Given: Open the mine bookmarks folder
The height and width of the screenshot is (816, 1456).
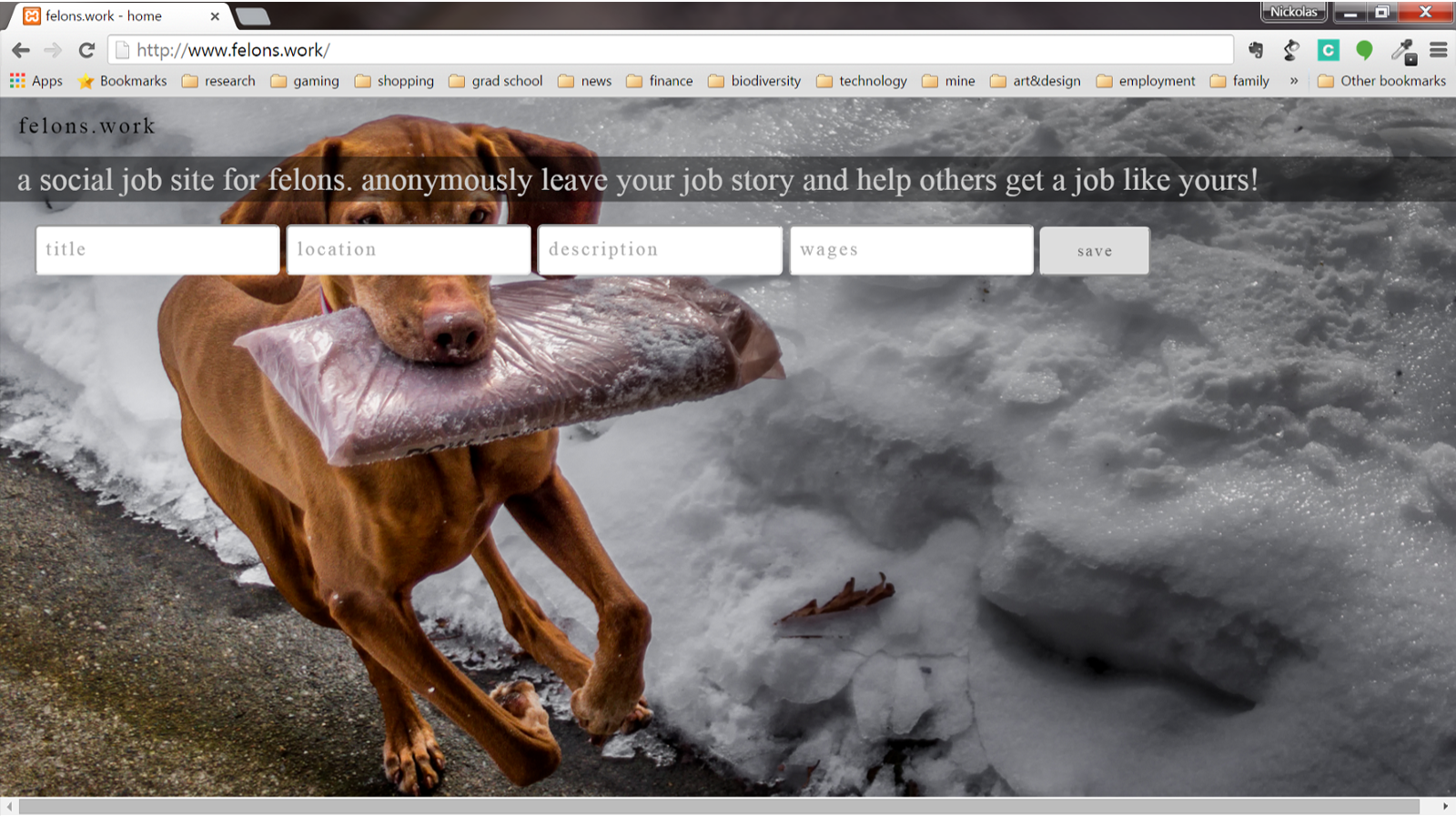Looking at the screenshot, I should point(948,81).
